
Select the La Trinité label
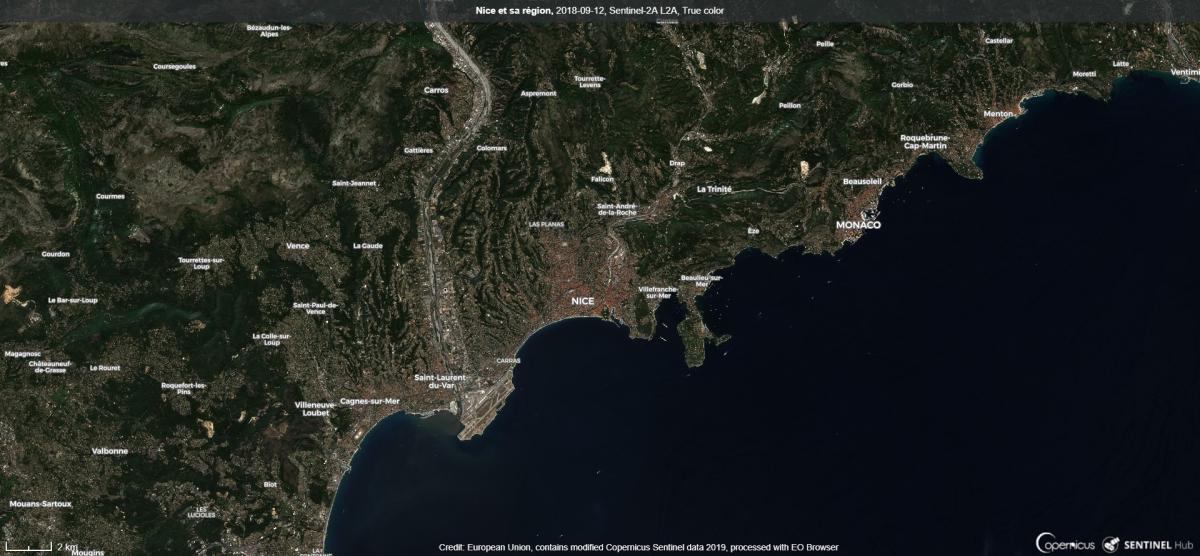click(x=714, y=189)
